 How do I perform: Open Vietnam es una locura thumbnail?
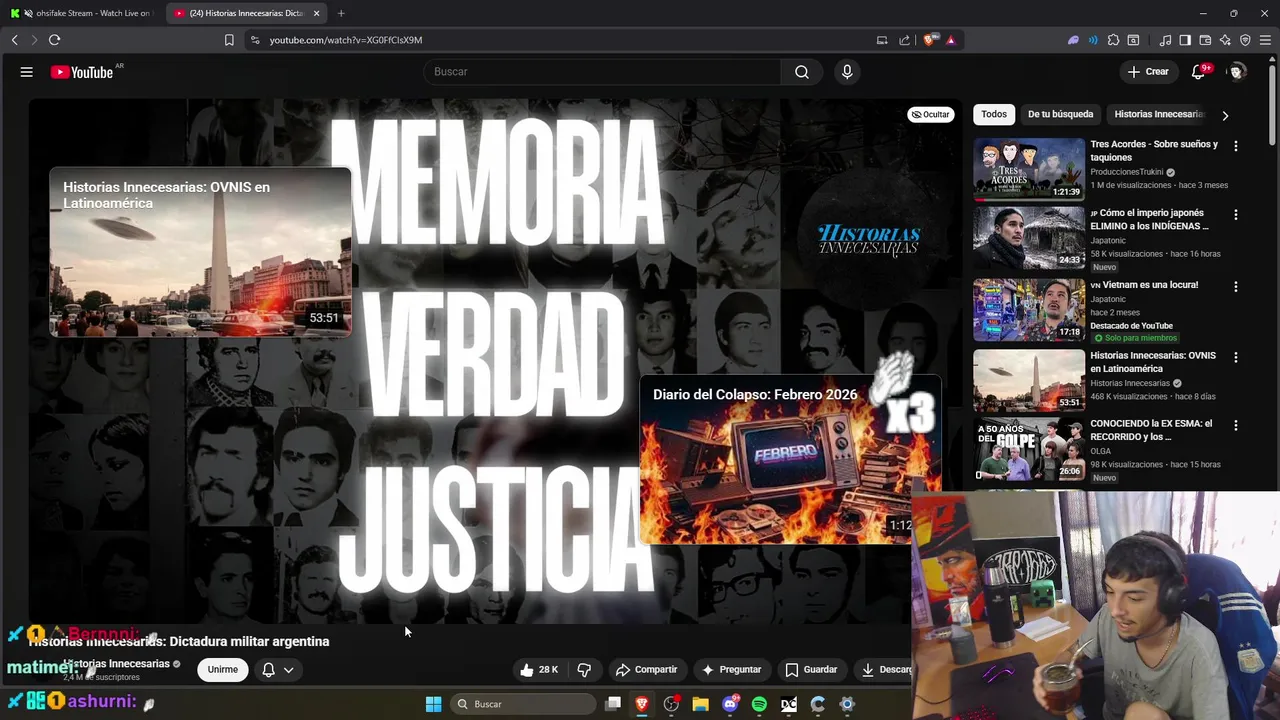click(x=1029, y=310)
